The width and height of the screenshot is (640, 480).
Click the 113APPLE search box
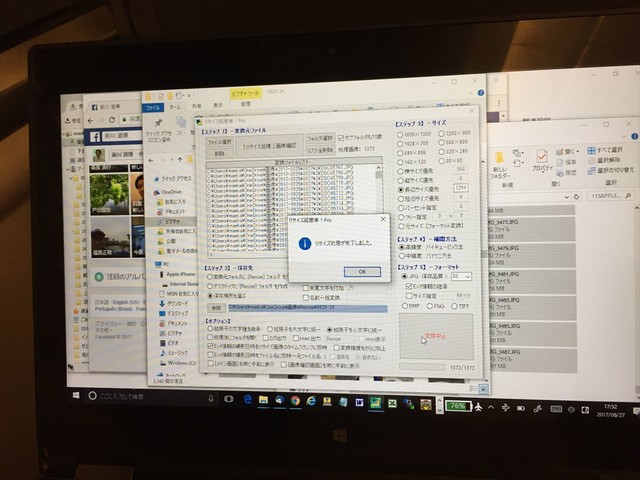611,196
